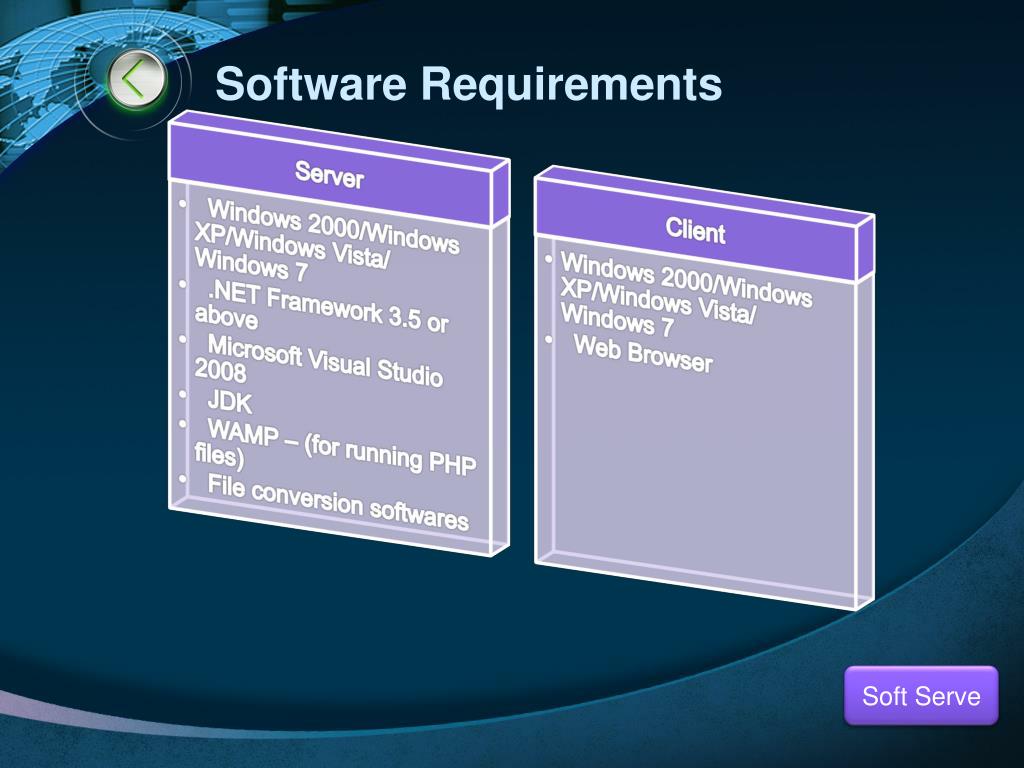Open the Soft Serve button
Viewport: 1024px width, 768px height.
pos(921,696)
